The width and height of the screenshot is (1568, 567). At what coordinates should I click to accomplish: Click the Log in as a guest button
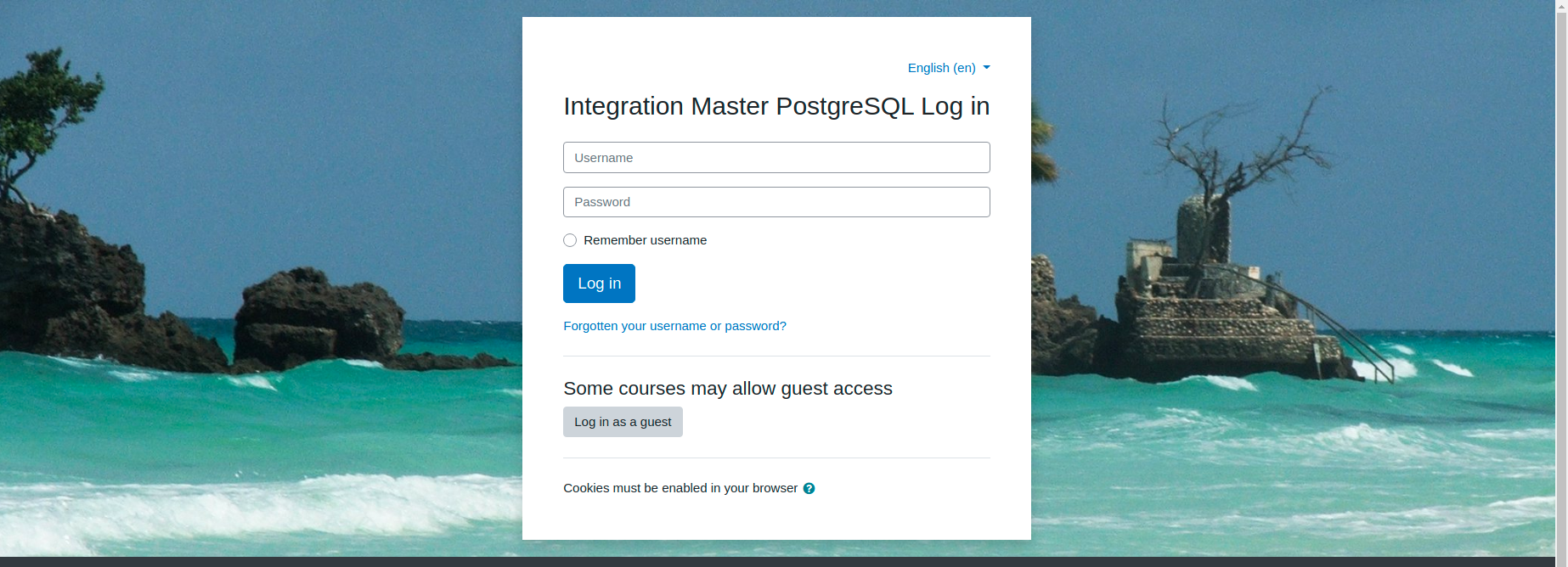coord(623,422)
